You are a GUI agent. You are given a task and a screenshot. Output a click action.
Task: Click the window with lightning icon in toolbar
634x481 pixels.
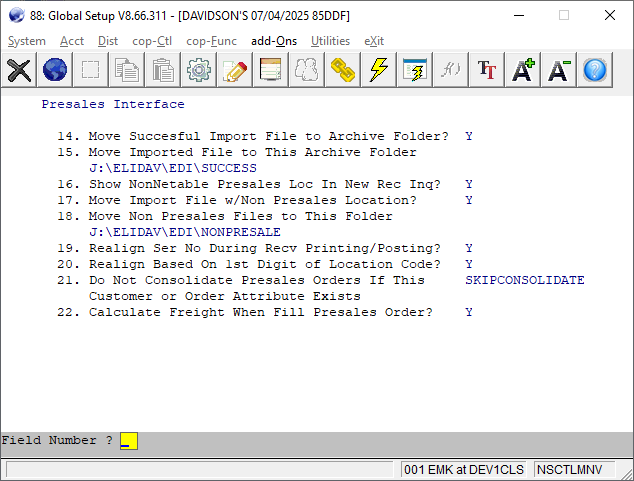pyautogui.click(x=415, y=69)
